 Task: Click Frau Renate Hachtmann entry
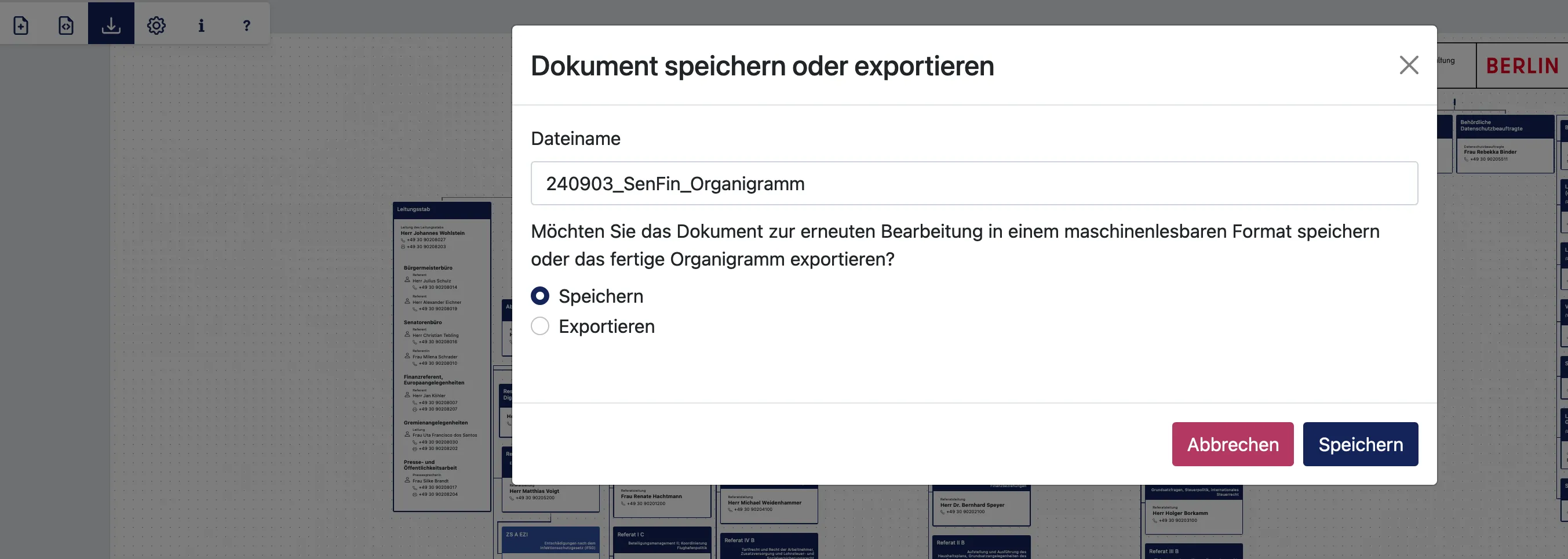[x=651, y=496]
